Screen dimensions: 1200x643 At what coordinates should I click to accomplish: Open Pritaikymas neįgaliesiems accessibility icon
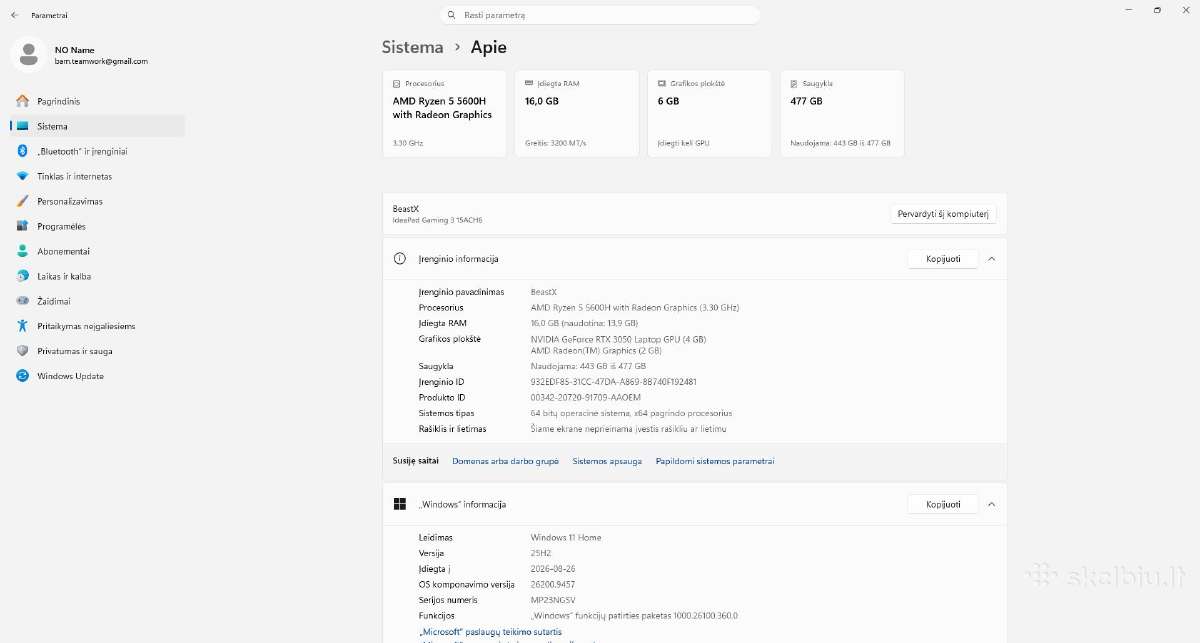[22, 326]
